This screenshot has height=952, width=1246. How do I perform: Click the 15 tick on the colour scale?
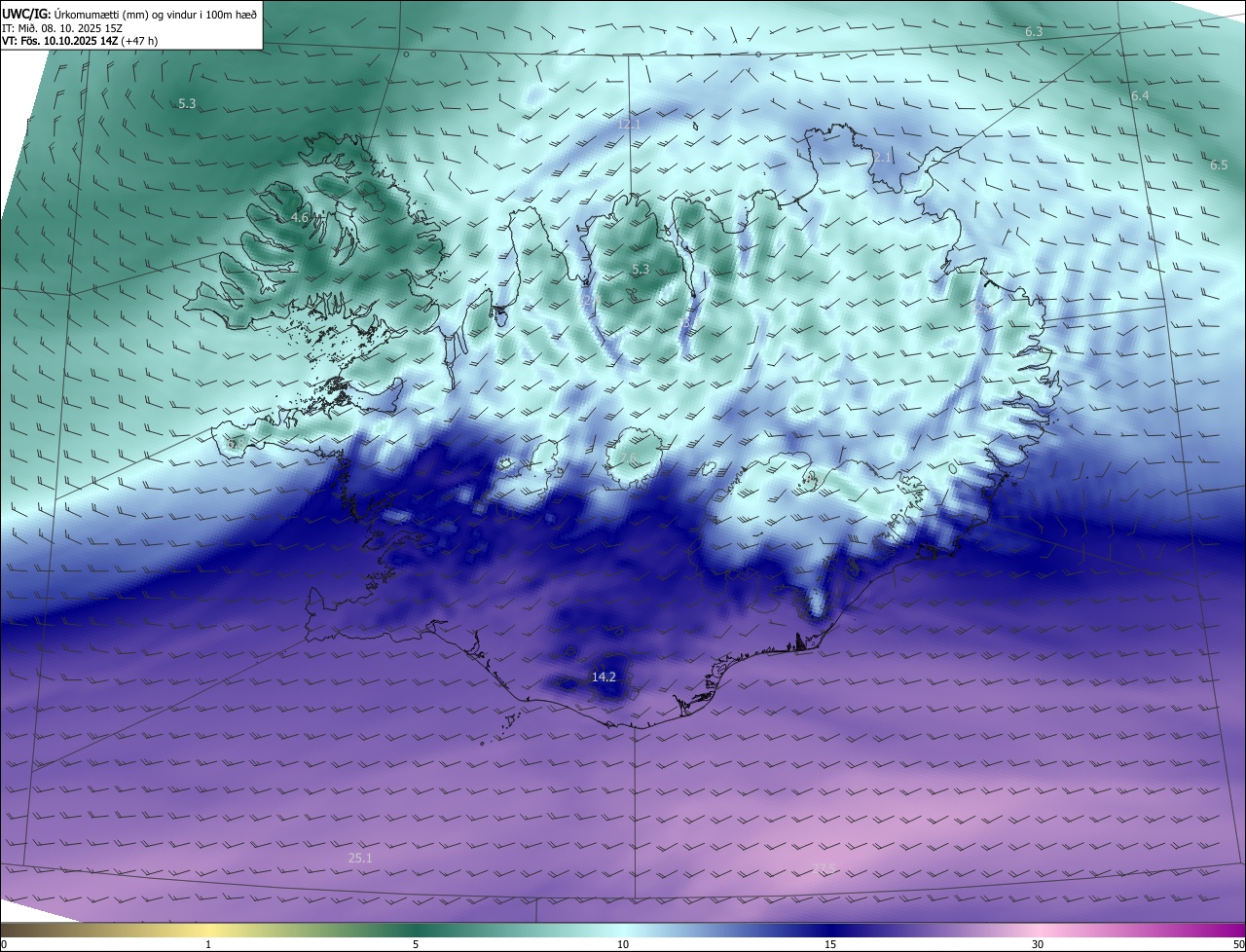[x=830, y=944]
